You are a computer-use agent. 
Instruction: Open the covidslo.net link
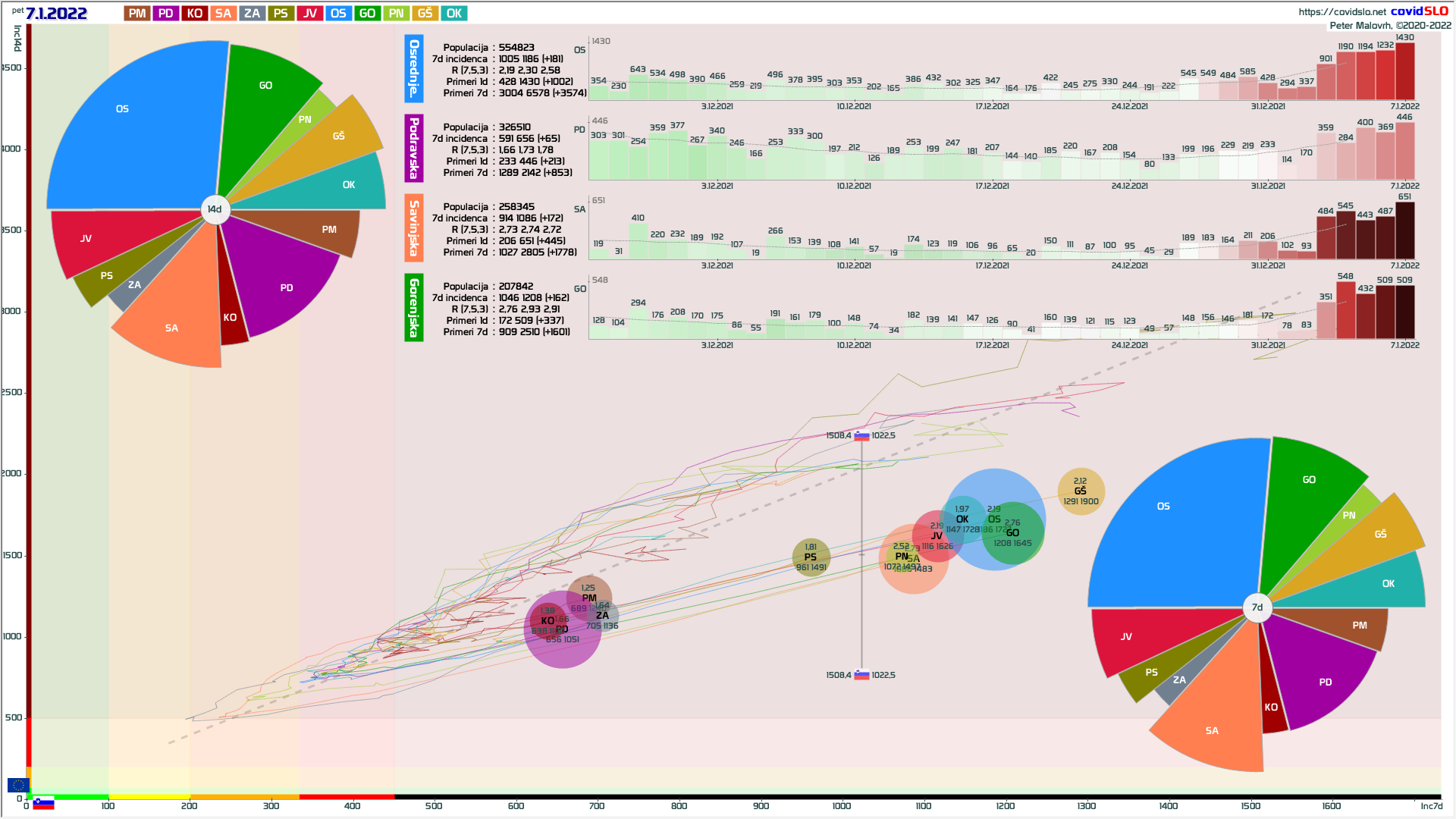[1341, 11]
